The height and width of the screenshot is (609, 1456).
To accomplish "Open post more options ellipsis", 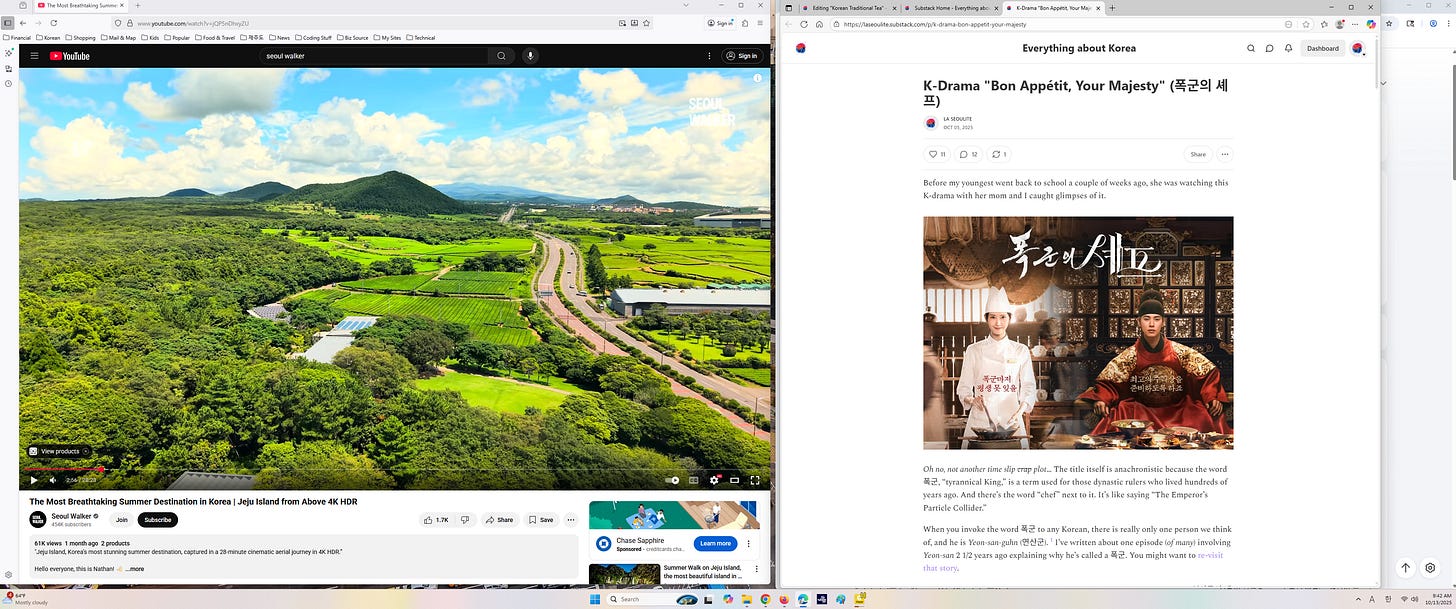I will pyautogui.click(x=1224, y=154).
